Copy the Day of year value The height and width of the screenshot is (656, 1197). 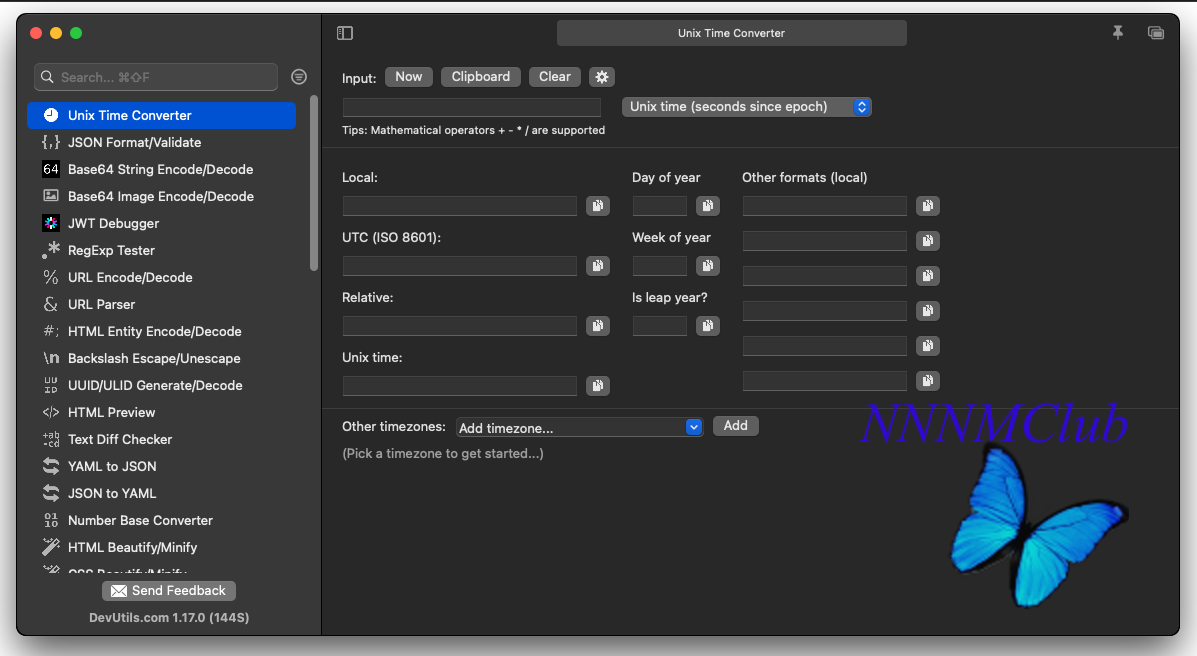pyautogui.click(x=708, y=206)
